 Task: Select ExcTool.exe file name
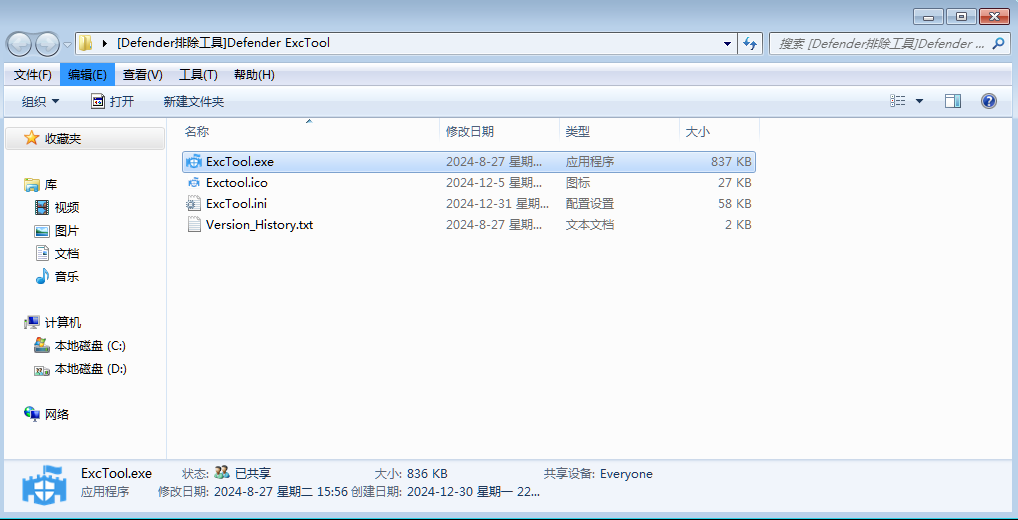pos(240,162)
